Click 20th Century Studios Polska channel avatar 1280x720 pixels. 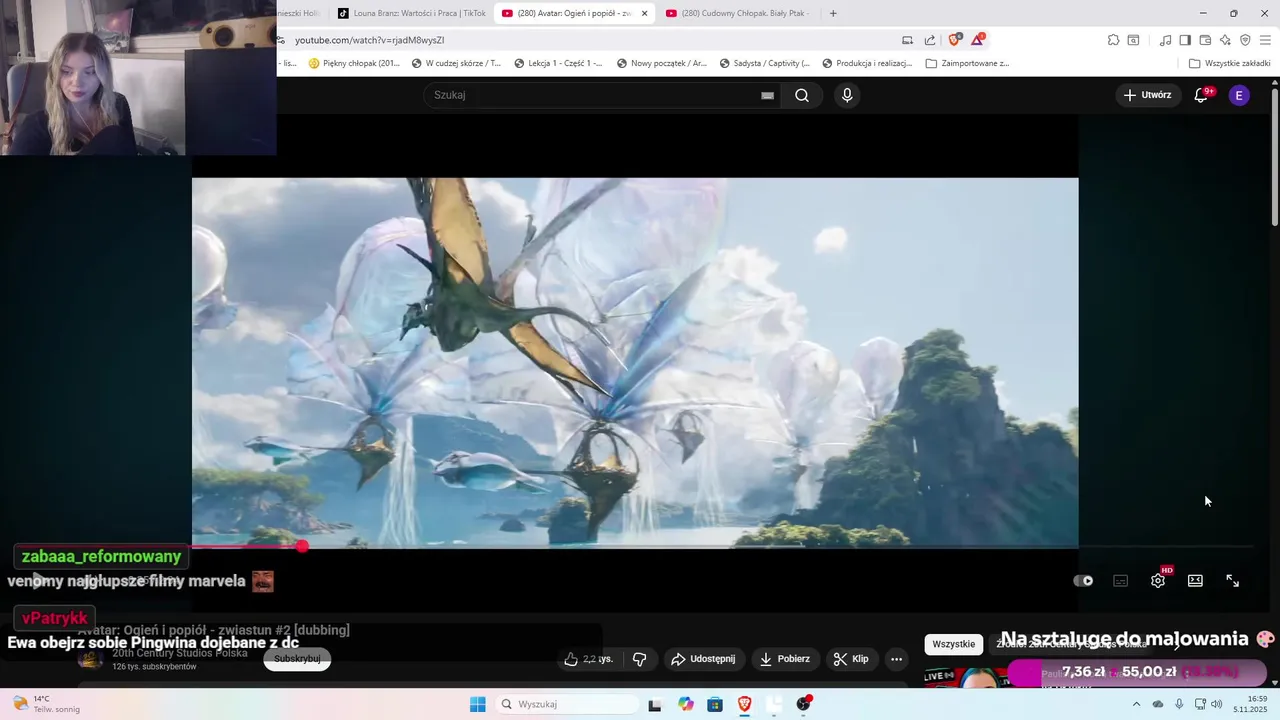90,659
